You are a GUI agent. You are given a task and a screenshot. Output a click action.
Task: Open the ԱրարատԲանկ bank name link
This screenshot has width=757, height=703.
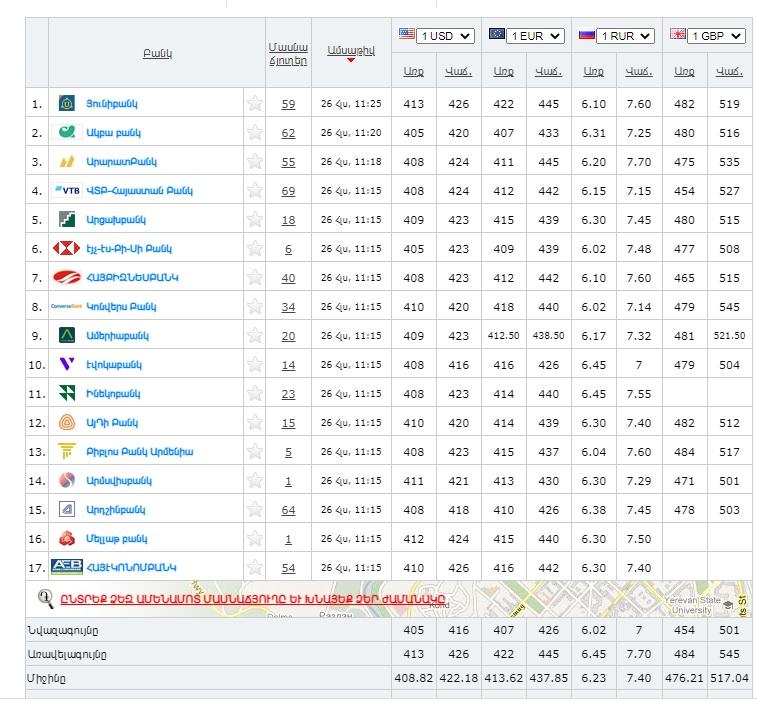[x=121, y=161]
